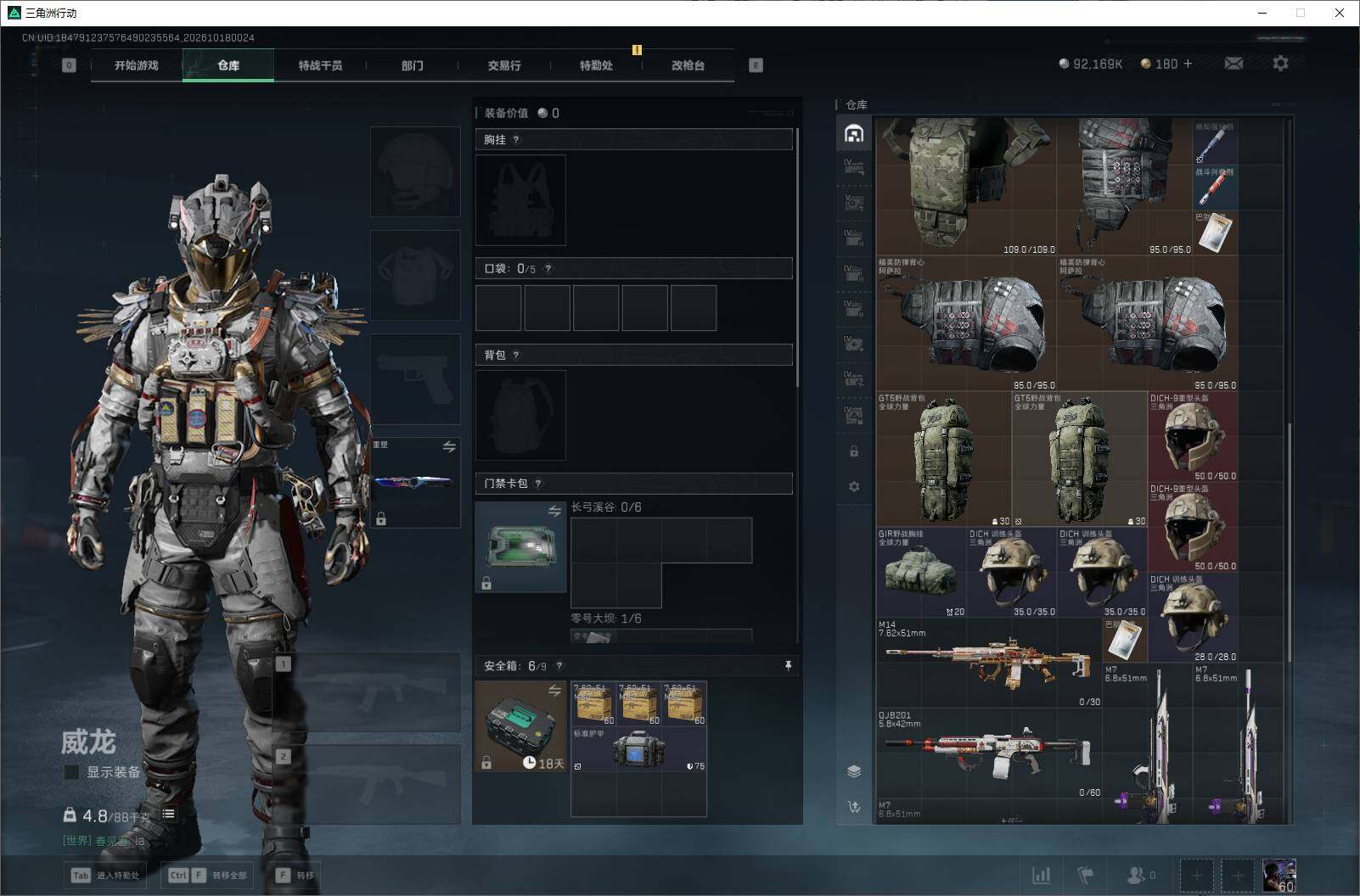The image size is (1360, 896).
Task: Open the 交易行 tab
Action: pos(504,65)
